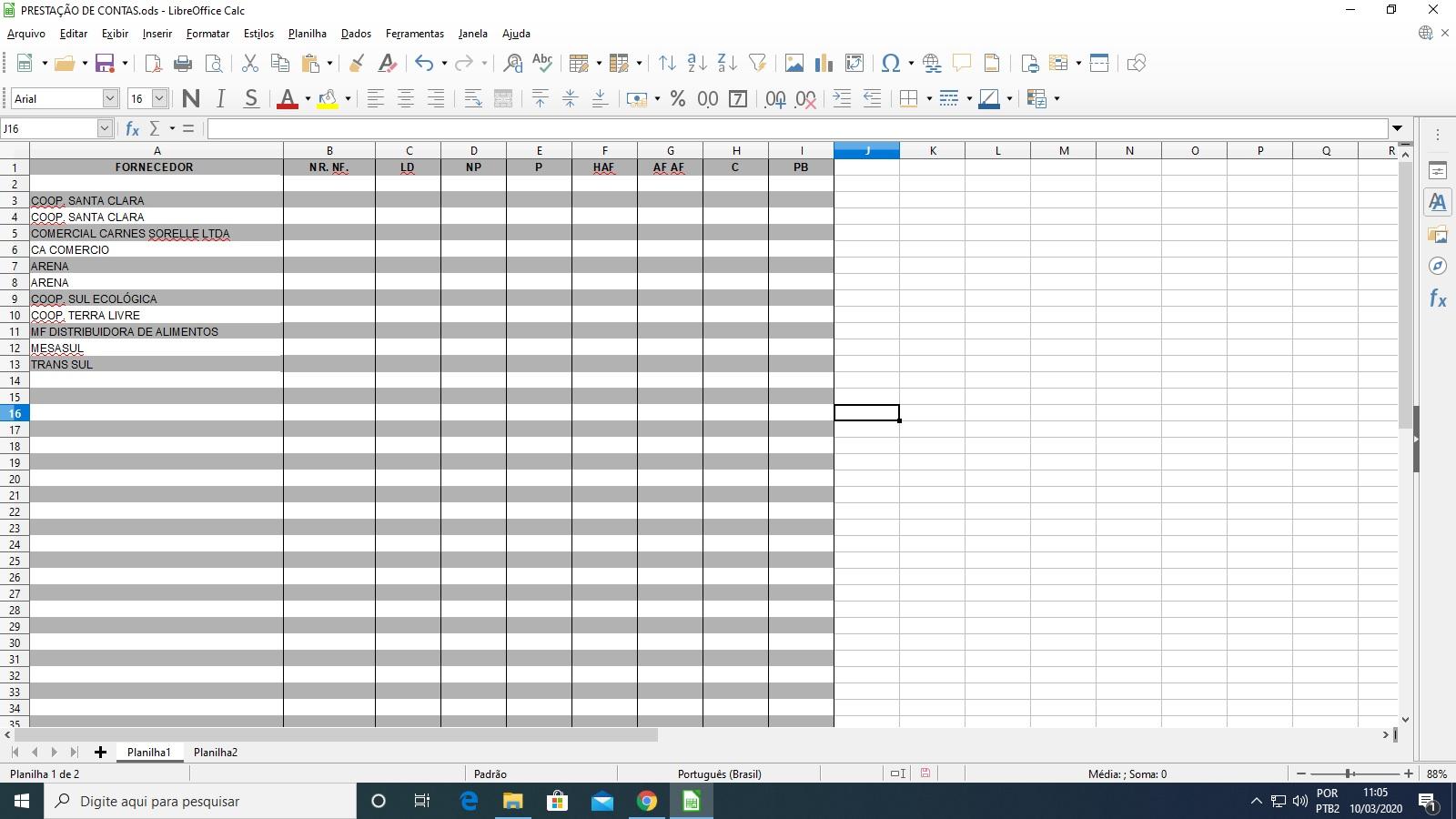
Task: Toggle wrap text
Action: [x=473, y=98]
